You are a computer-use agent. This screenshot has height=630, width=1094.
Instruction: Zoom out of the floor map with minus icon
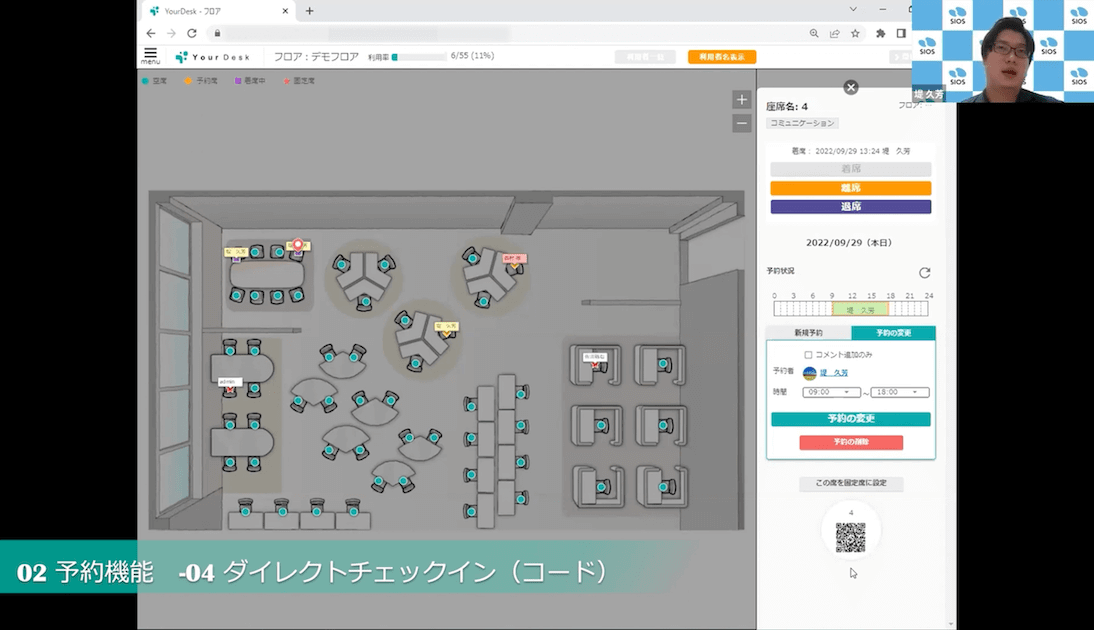click(x=741, y=122)
